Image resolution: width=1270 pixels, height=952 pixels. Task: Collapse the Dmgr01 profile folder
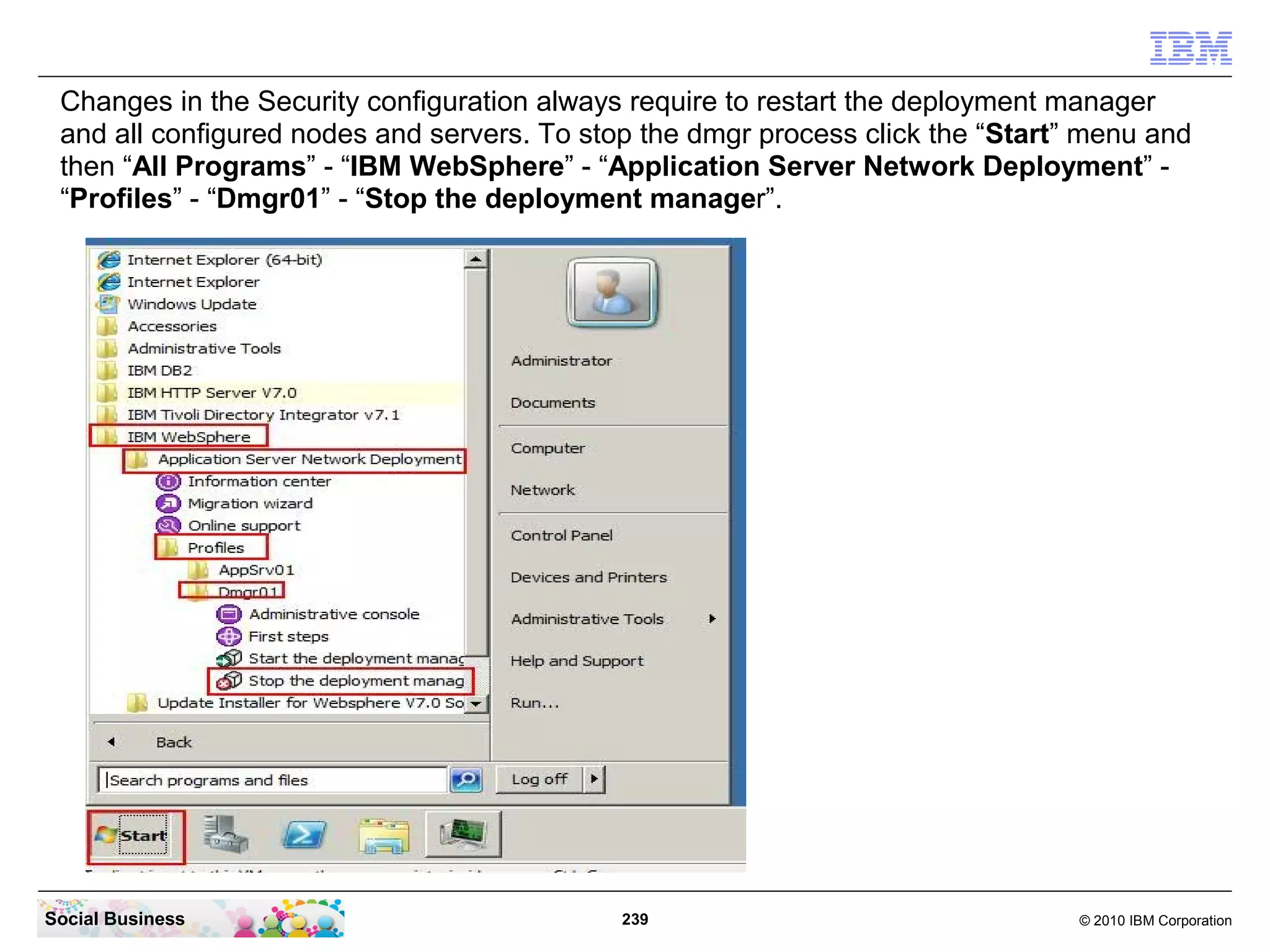(231, 591)
